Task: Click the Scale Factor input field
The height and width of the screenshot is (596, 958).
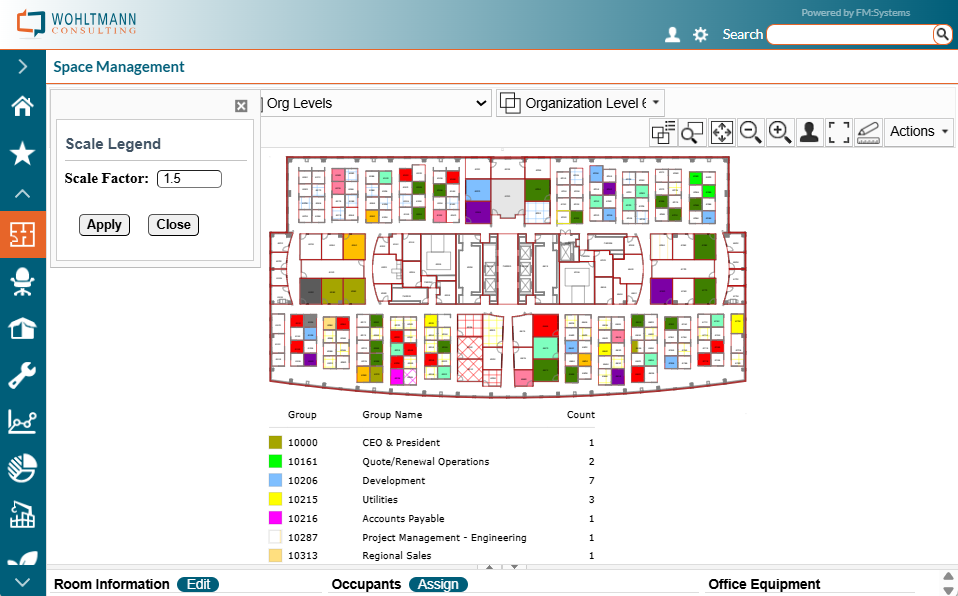Action: pos(189,179)
